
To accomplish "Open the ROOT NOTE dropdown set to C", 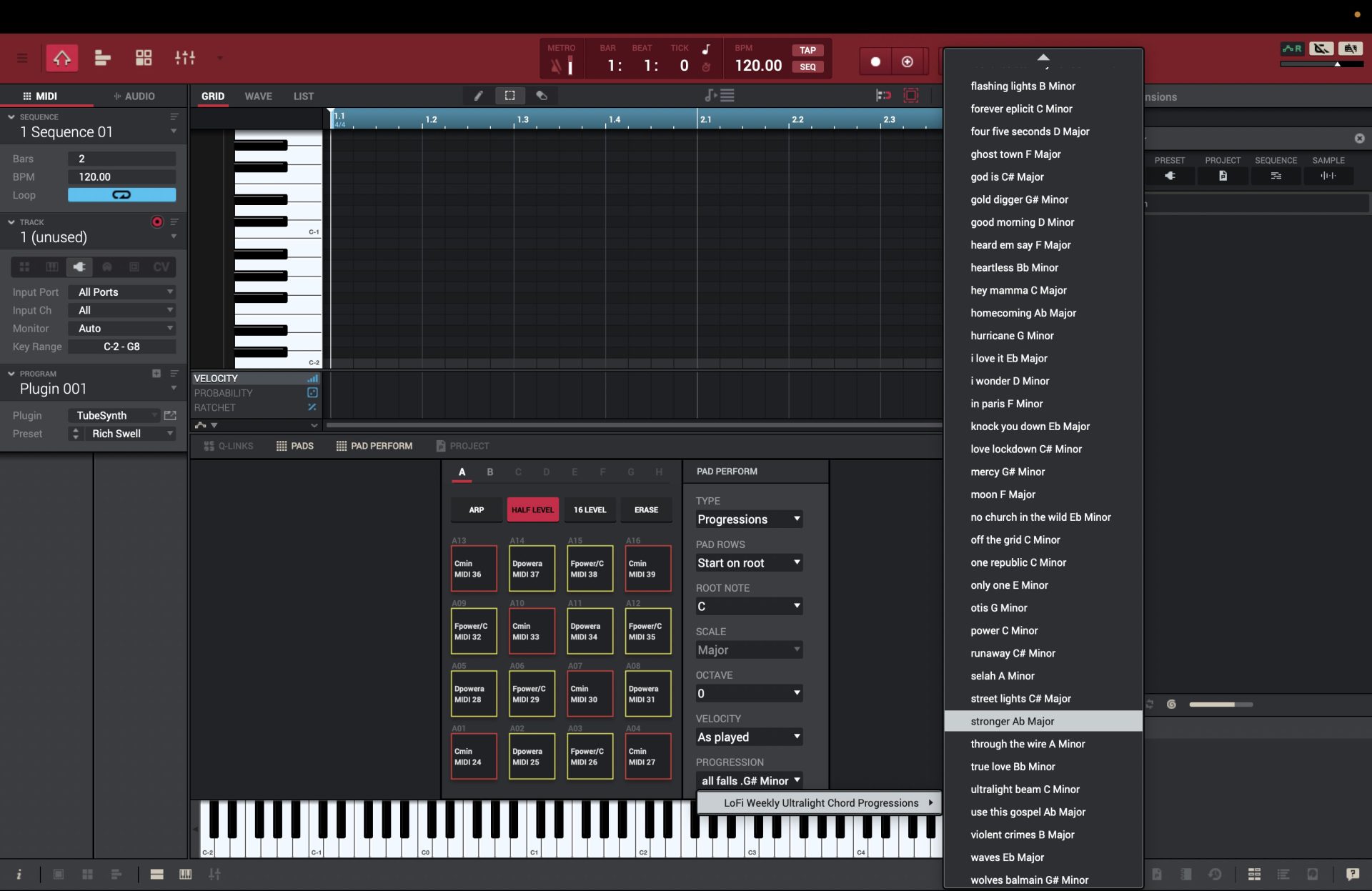I will tap(748, 606).
